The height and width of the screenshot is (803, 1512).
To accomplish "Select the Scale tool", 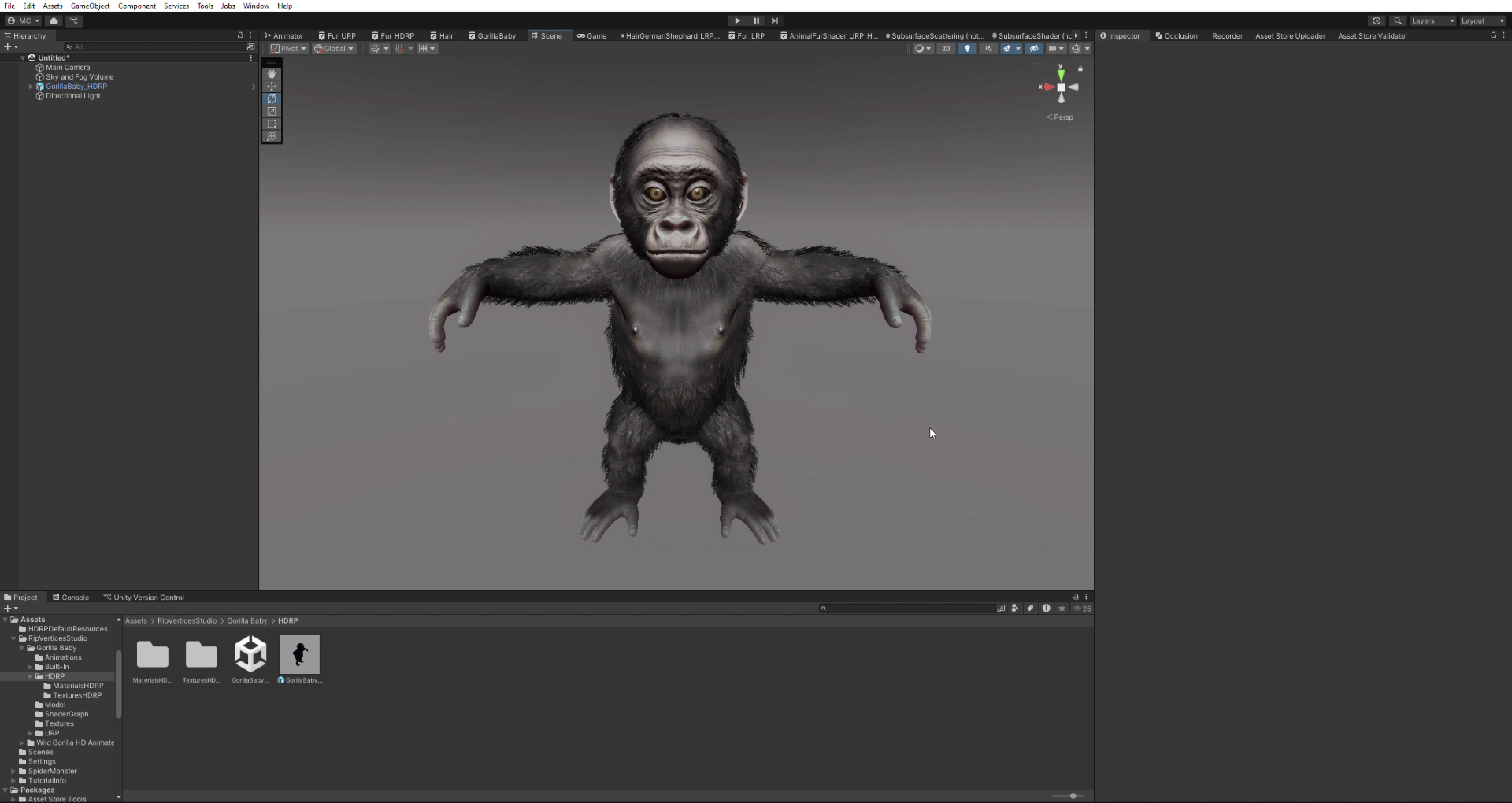I will point(272,112).
